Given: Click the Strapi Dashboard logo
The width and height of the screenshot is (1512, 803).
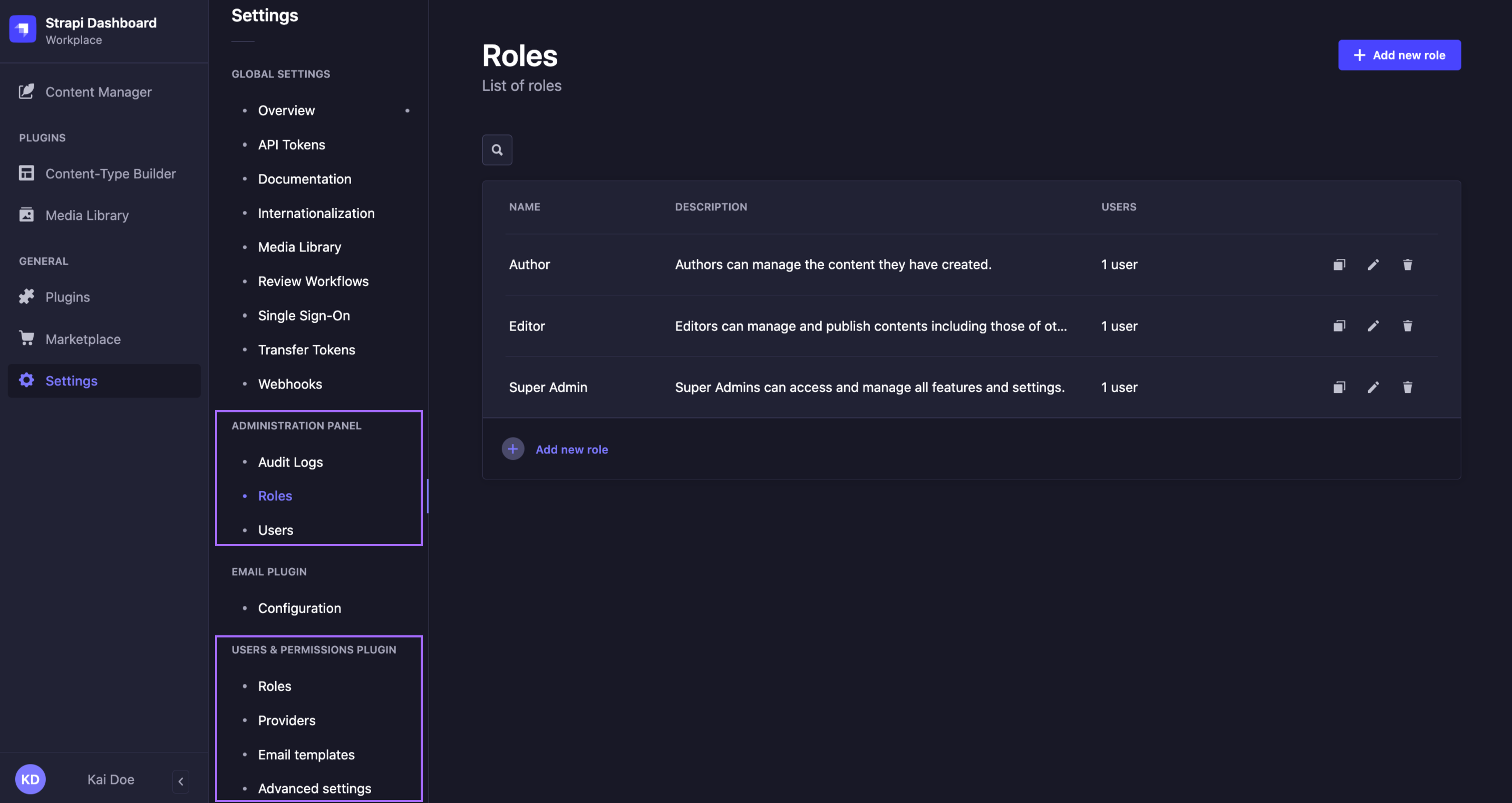Looking at the screenshot, I should pyautogui.click(x=22, y=29).
